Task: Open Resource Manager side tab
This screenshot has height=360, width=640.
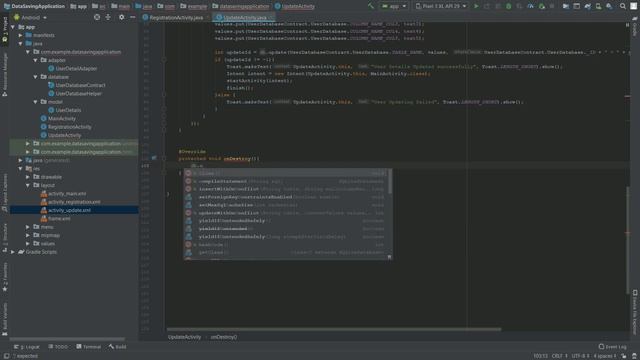Action: point(5,74)
